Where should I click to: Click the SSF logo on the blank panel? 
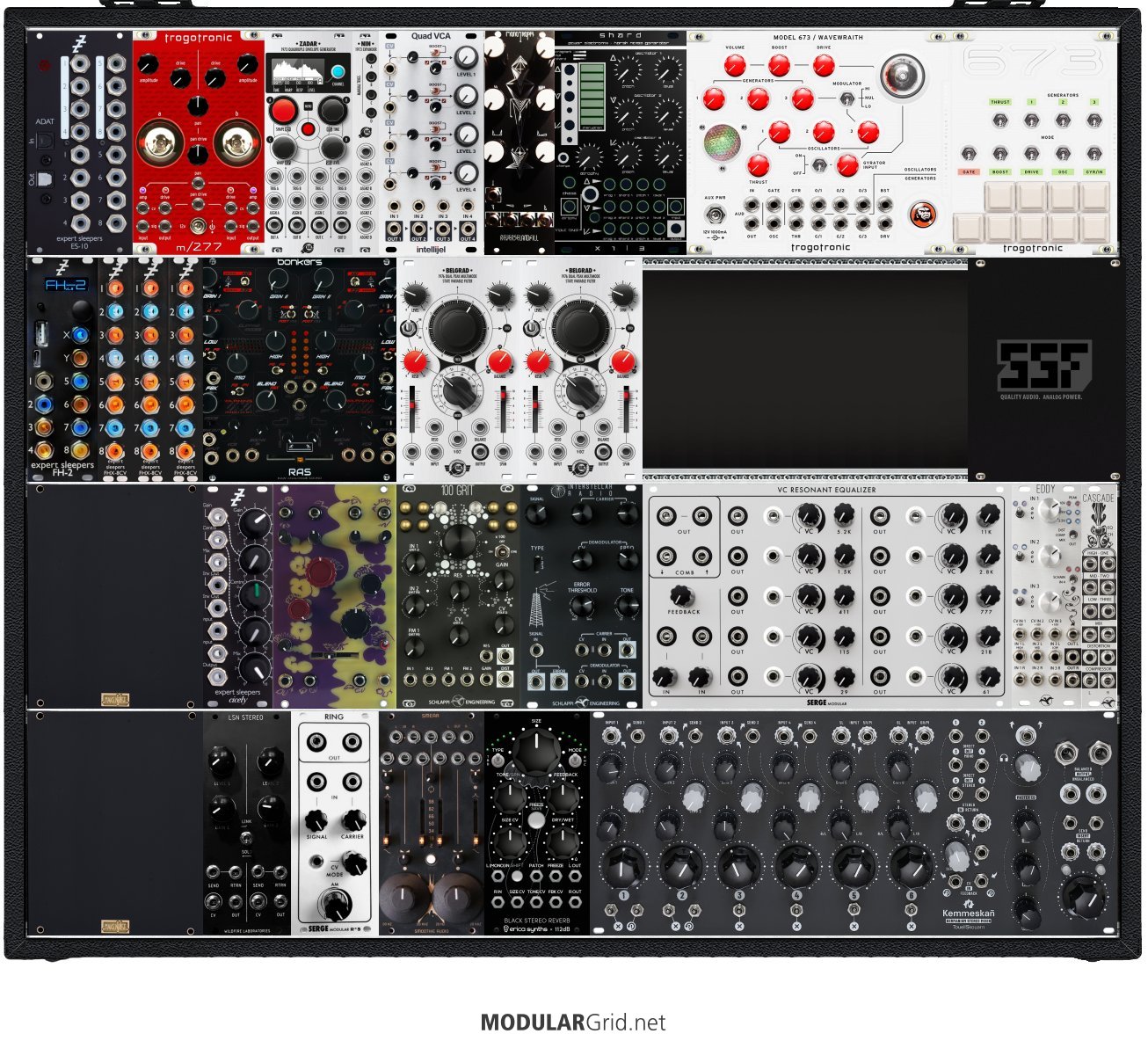1043,366
